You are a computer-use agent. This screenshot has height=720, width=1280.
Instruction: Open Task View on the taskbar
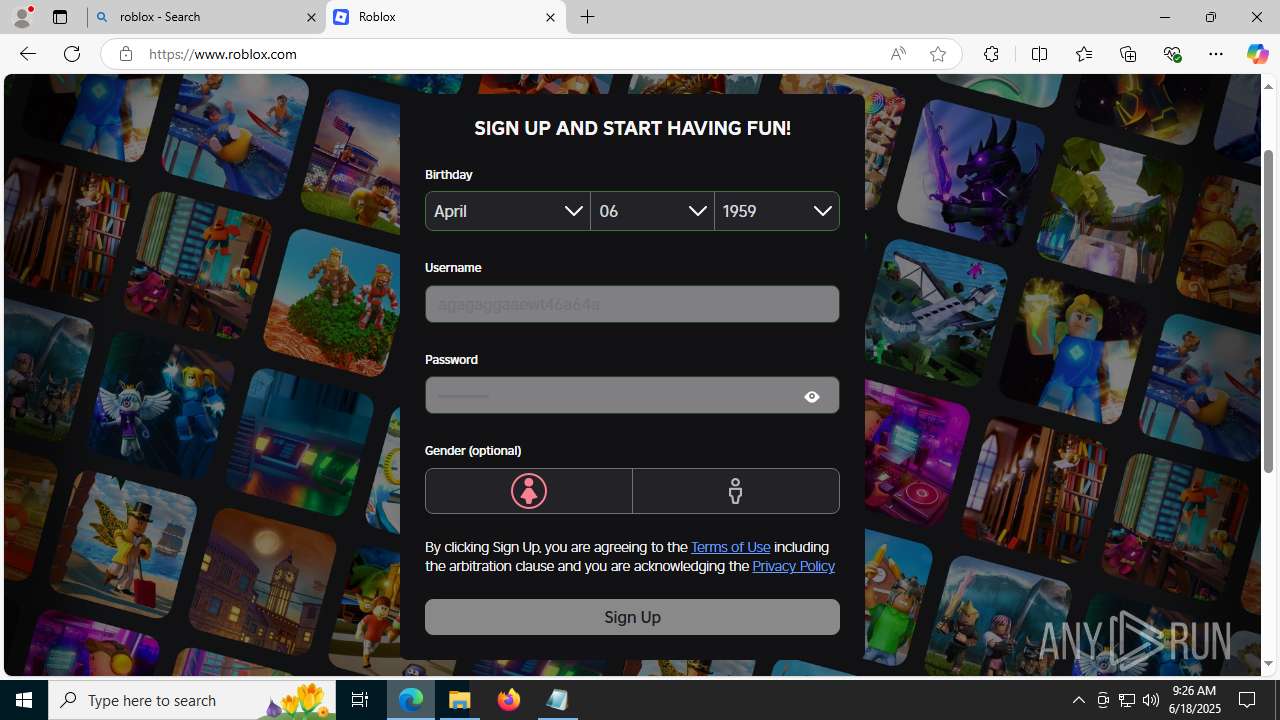(360, 700)
